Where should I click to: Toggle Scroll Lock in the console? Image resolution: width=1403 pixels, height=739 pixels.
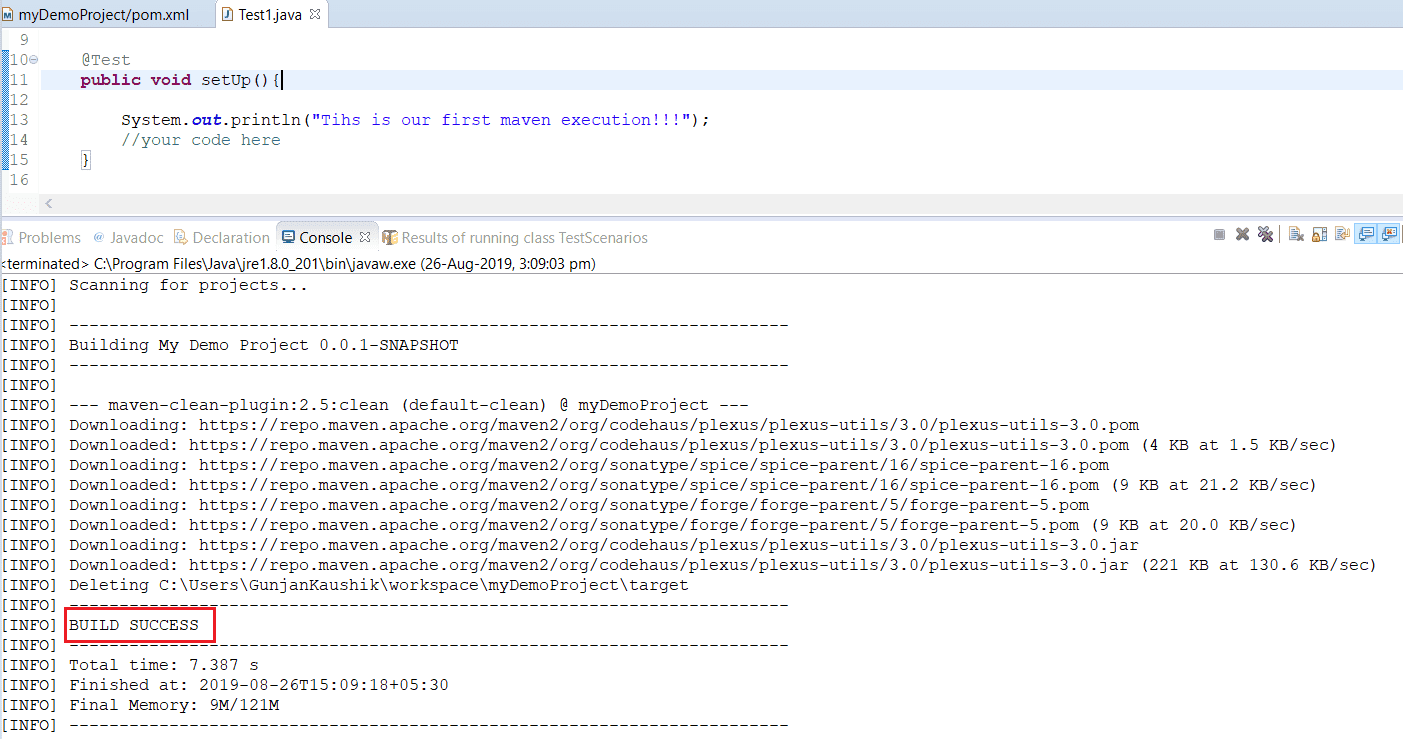1319,234
